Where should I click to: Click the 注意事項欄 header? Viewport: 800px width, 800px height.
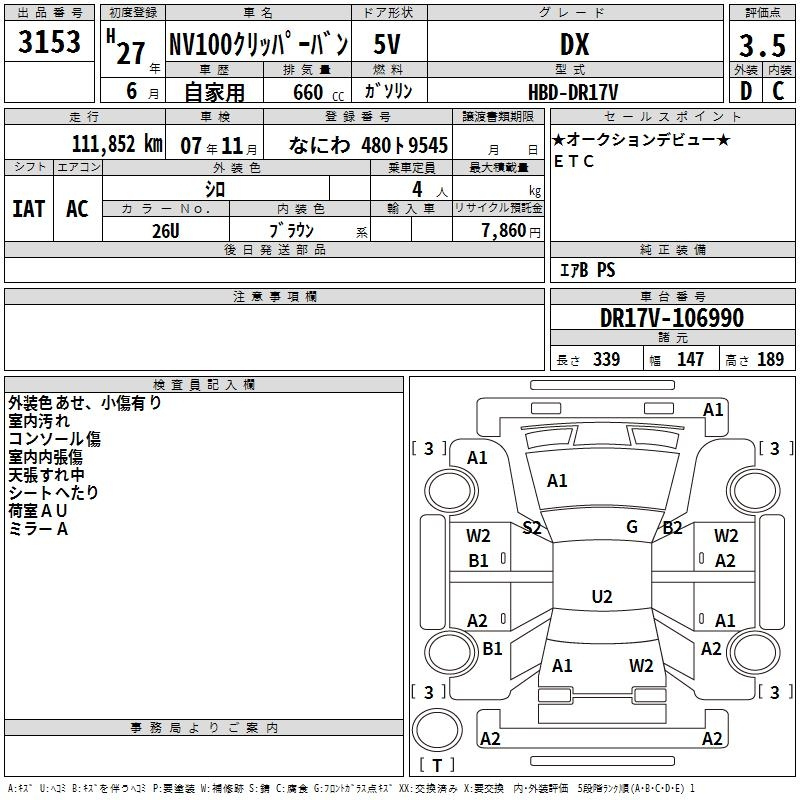274,296
